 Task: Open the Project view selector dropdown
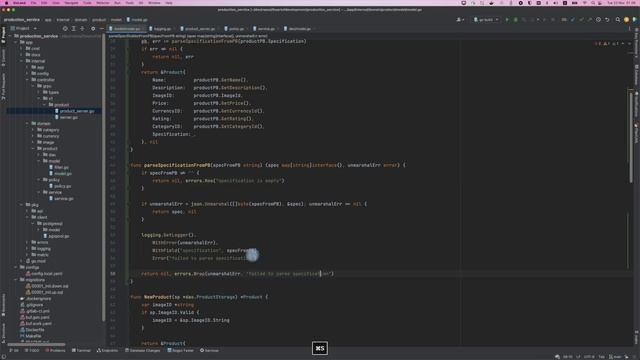[x=24, y=29]
